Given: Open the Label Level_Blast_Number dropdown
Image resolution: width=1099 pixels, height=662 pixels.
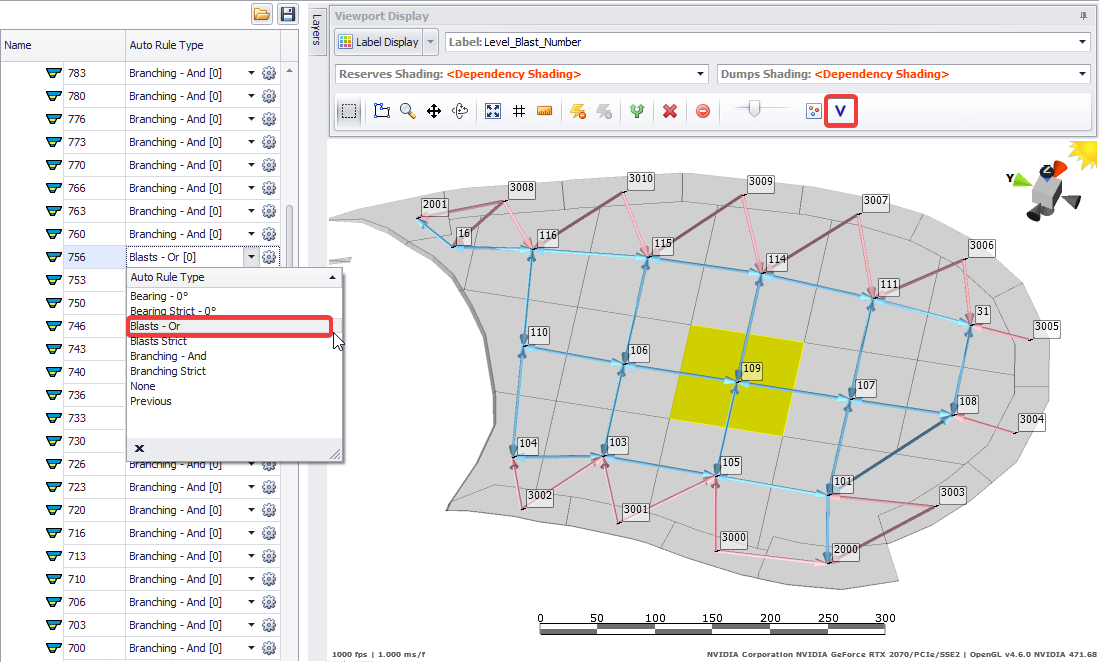Looking at the screenshot, I should coord(1083,42).
